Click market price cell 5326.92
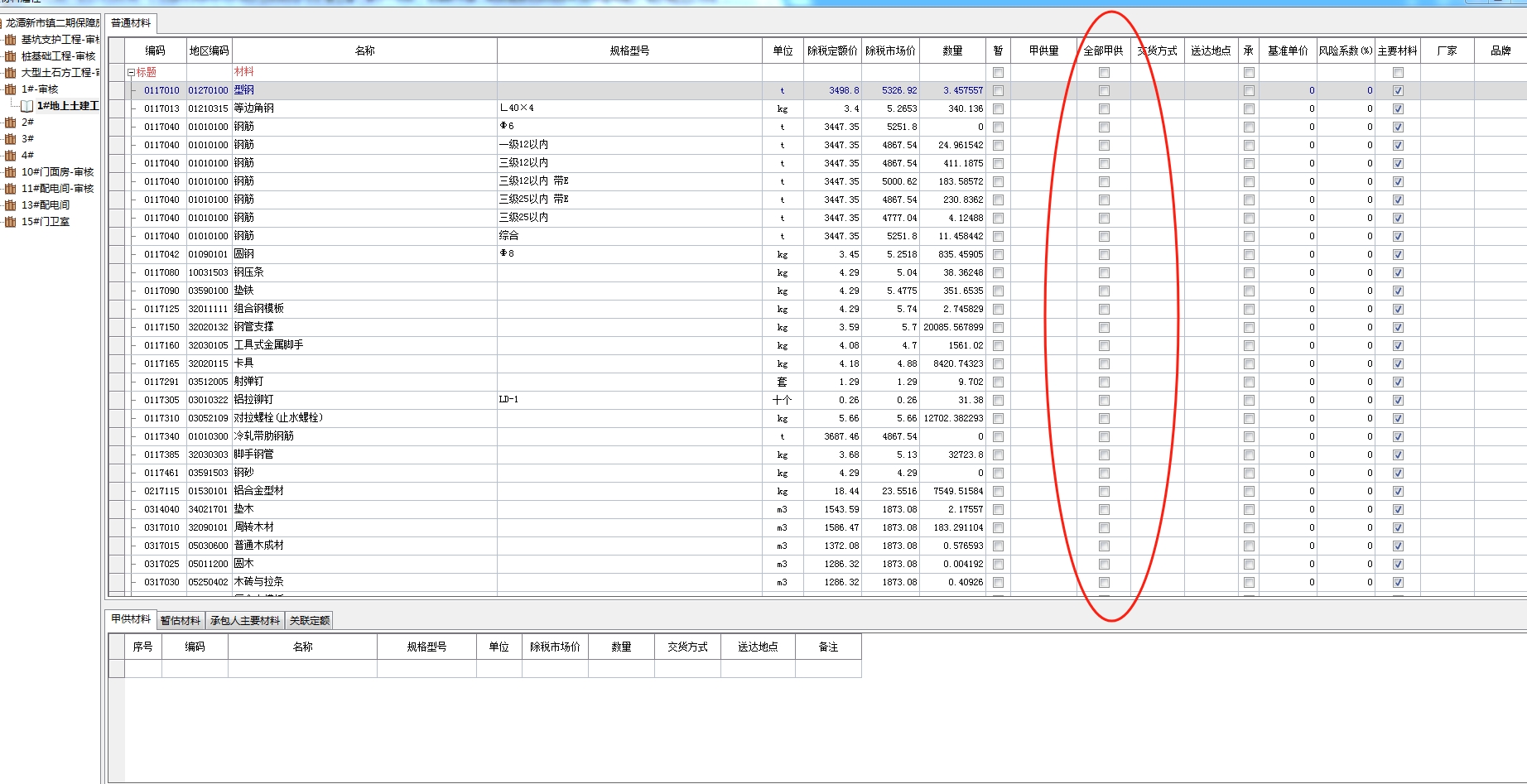 pos(890,91)
